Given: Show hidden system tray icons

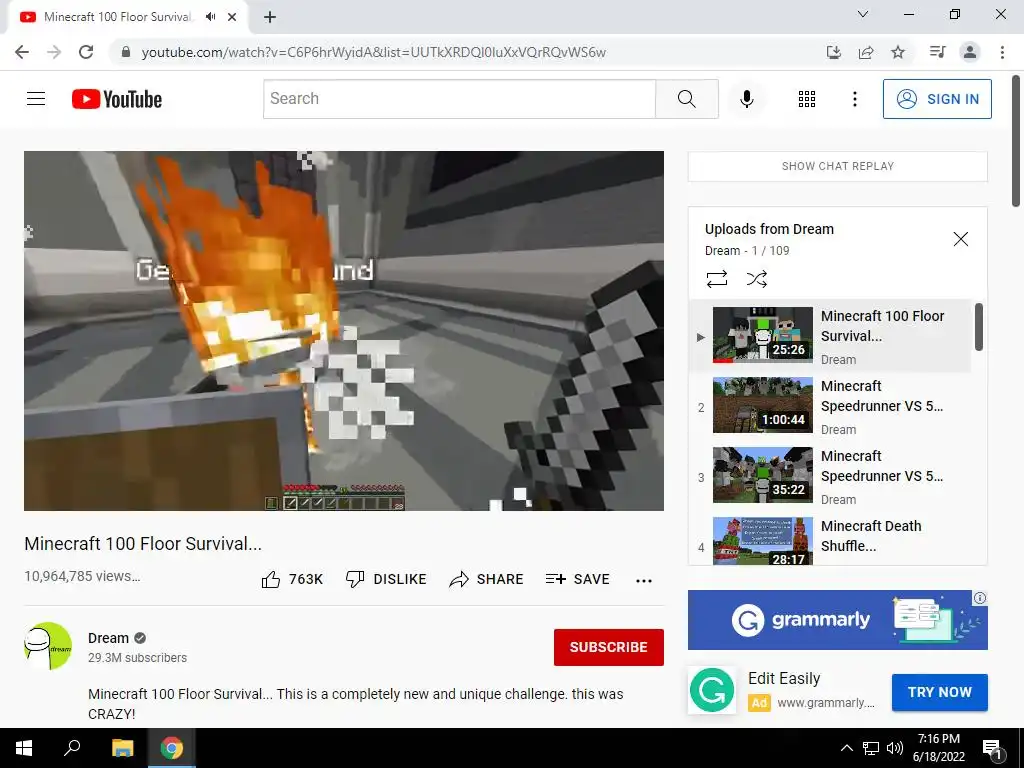Looking at the screenshot, I should (x=846, y=748).
